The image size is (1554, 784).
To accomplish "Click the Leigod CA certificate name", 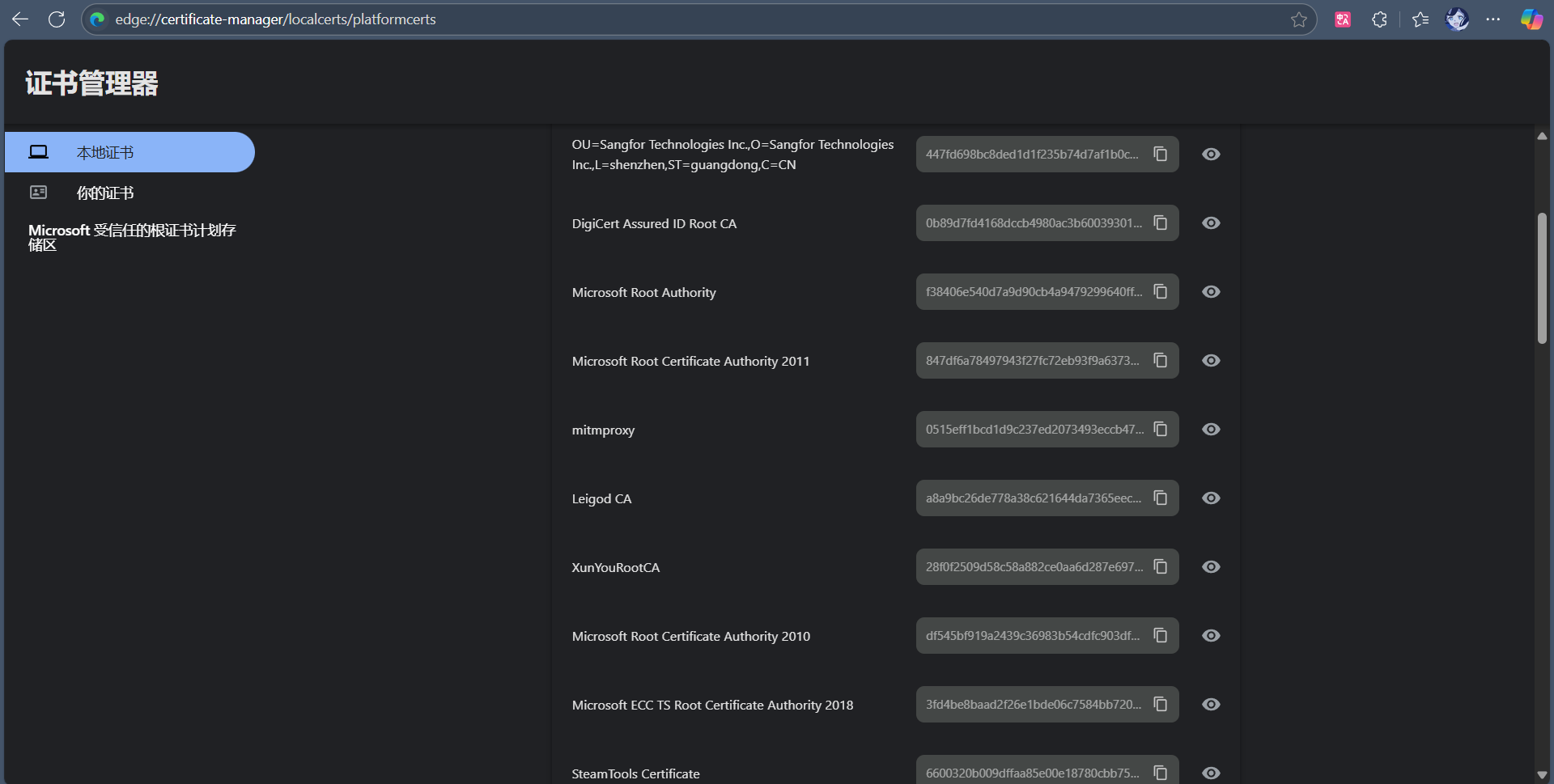I will pyautogui.click(x=601, y=498).
